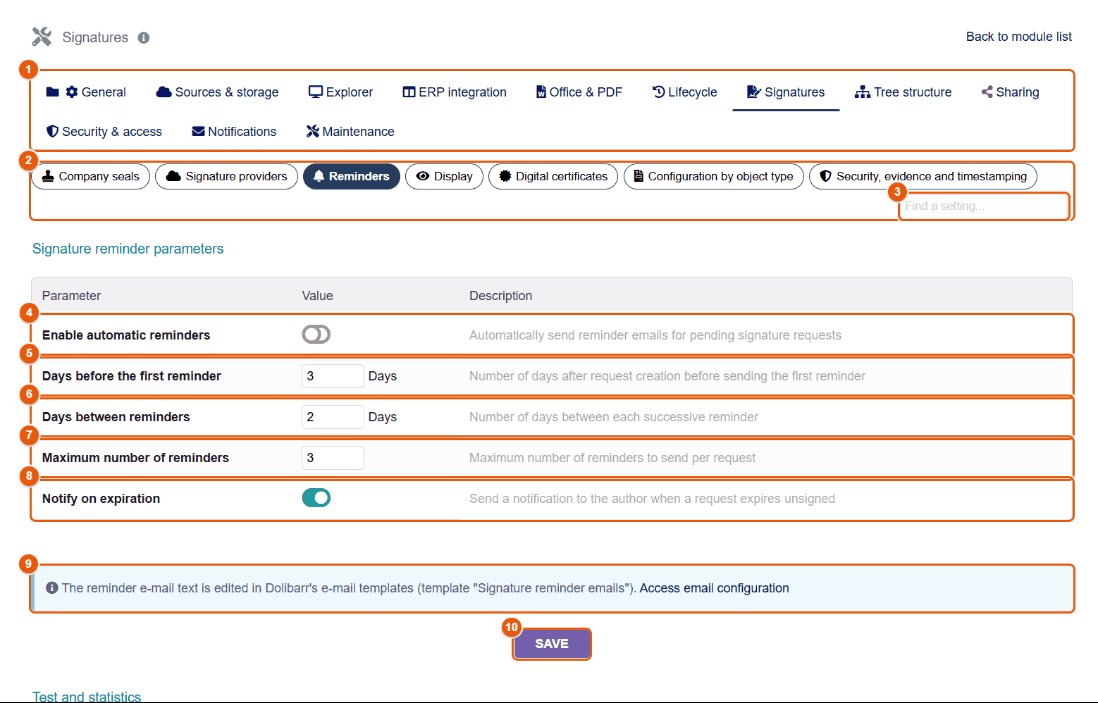The height and width of the screenshot is (703, 1098).
Task: Switch to Signature providers sub-tab
Action: pos(227,176)
